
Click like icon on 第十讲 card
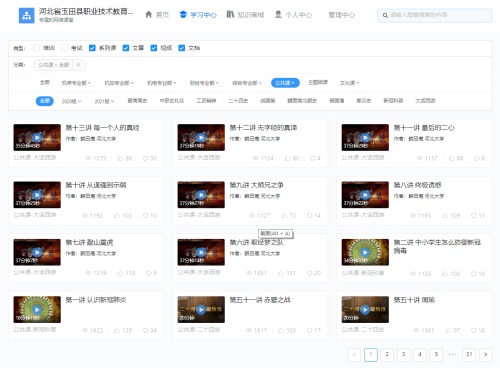coord(117,215)
